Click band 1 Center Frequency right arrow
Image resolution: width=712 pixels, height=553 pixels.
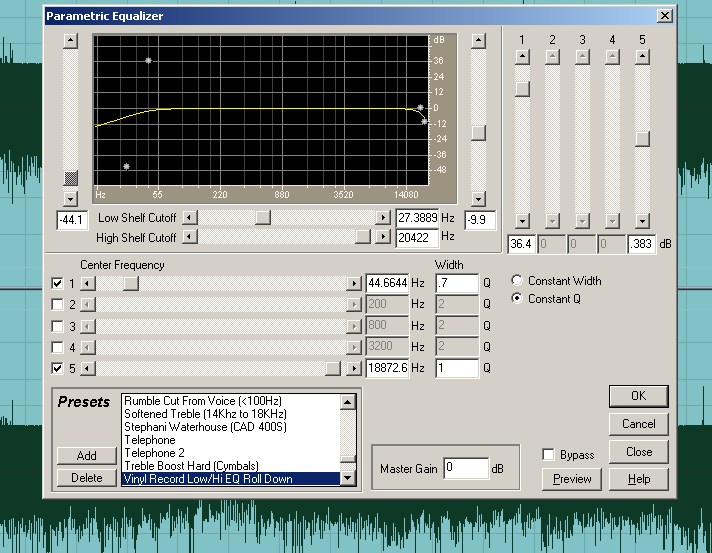pyautogui.click(x=353, y=283)
